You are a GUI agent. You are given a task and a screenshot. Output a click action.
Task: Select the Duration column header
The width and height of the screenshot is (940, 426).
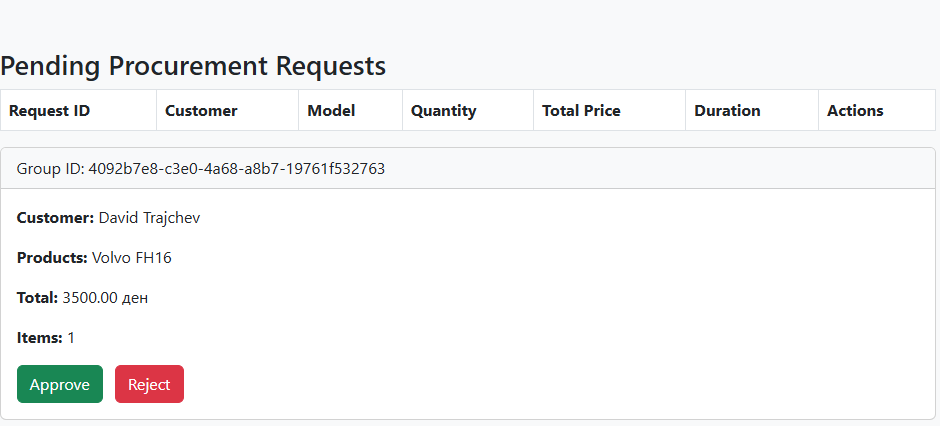tap(727, 111)
